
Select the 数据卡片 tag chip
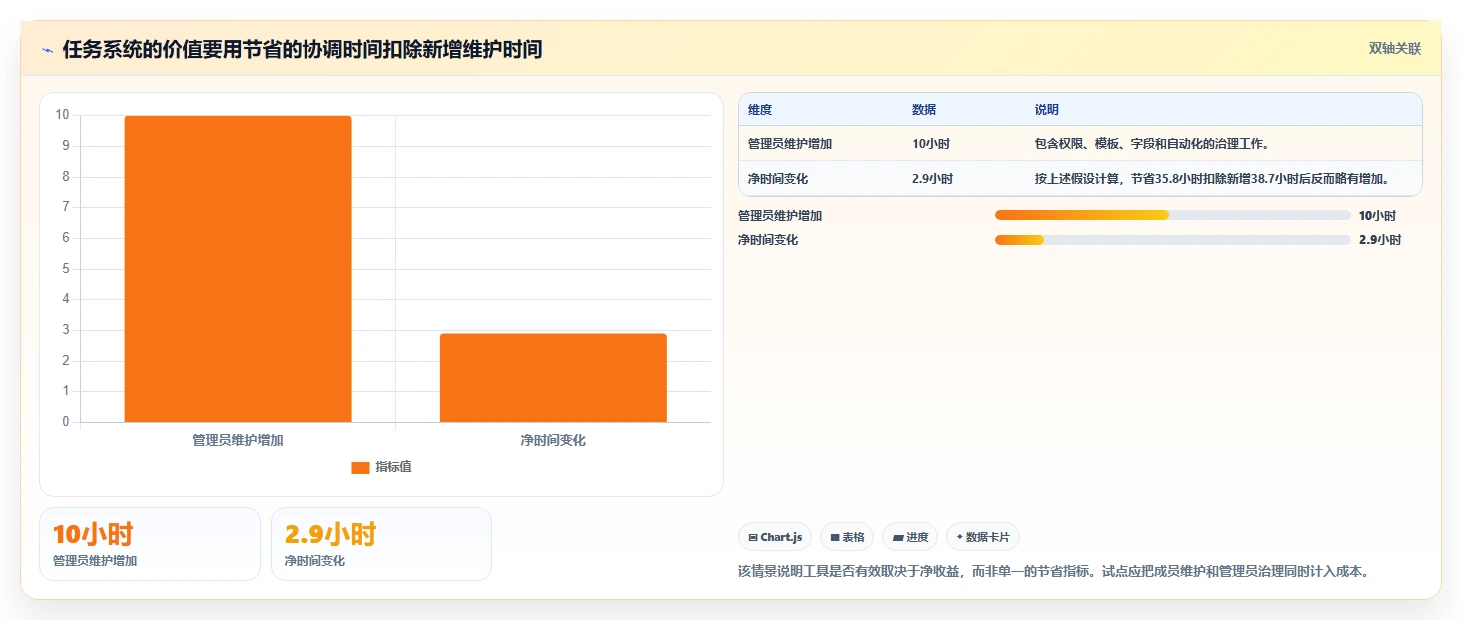coord(983,537)
